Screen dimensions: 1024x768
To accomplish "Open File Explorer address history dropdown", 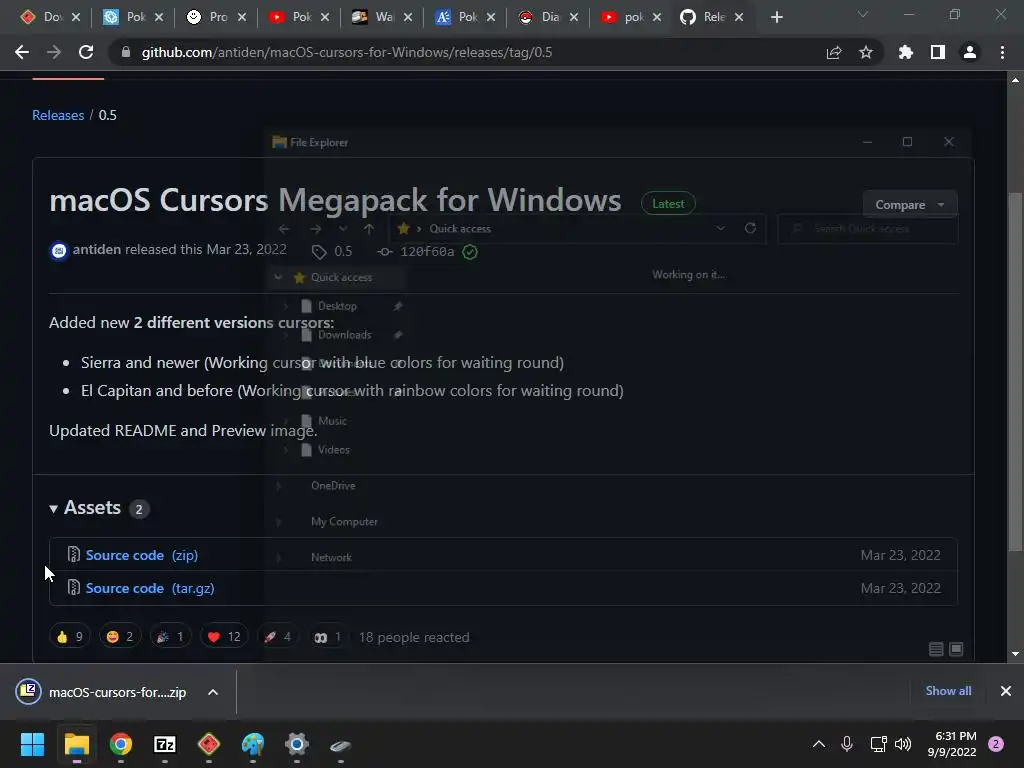I will click(x=720, y=229).
